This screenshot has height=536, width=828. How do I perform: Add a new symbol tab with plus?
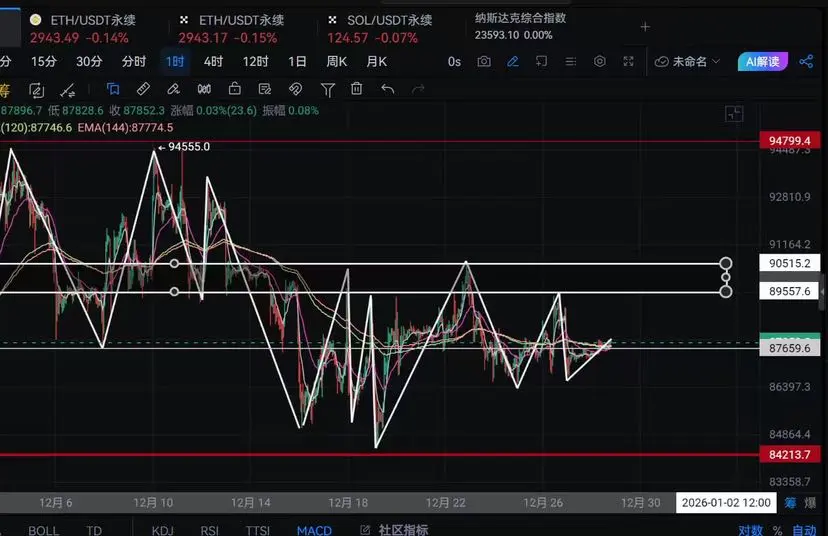point(645,26)
